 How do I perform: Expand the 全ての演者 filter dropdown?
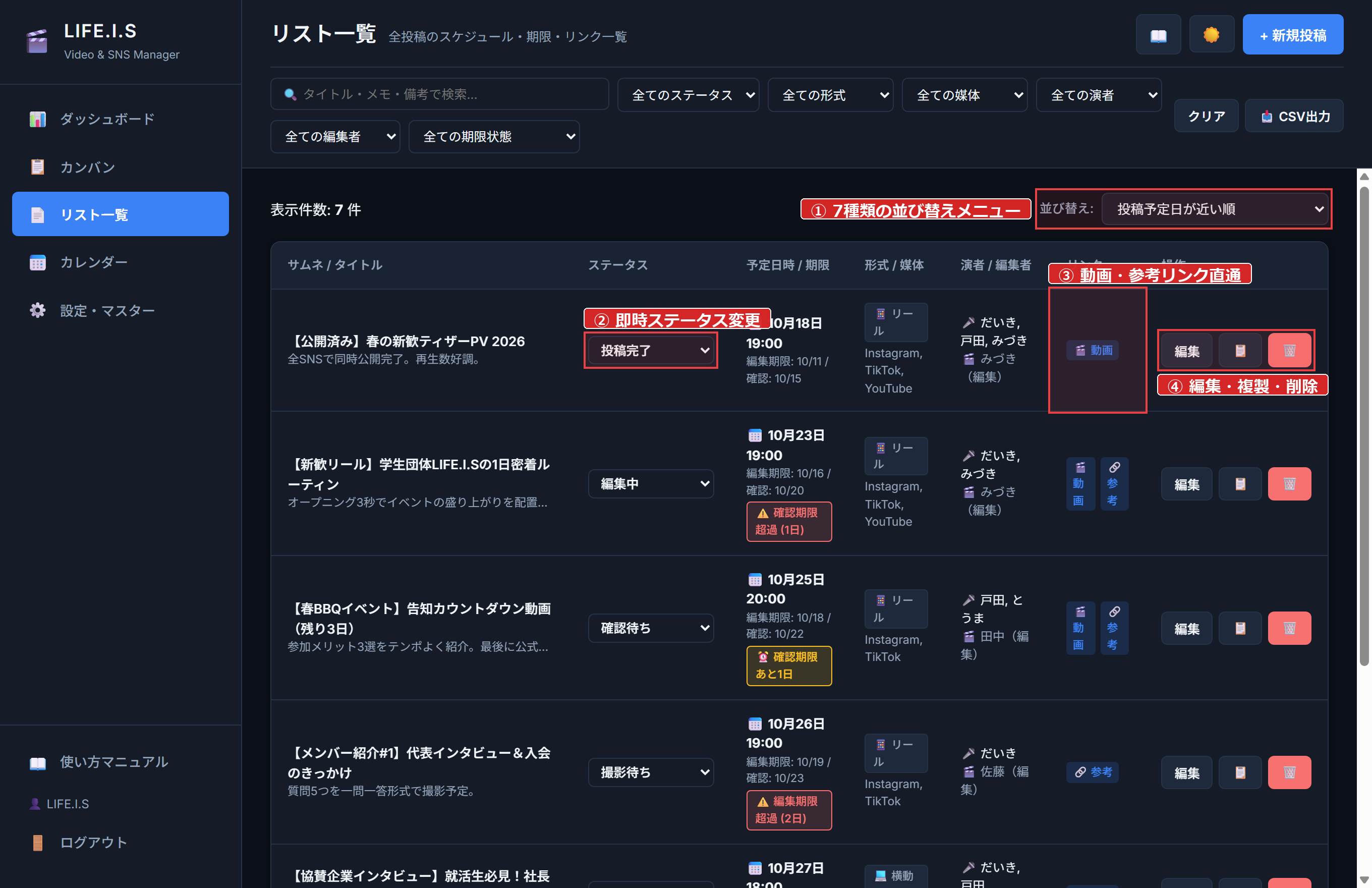click(1099, 94)
